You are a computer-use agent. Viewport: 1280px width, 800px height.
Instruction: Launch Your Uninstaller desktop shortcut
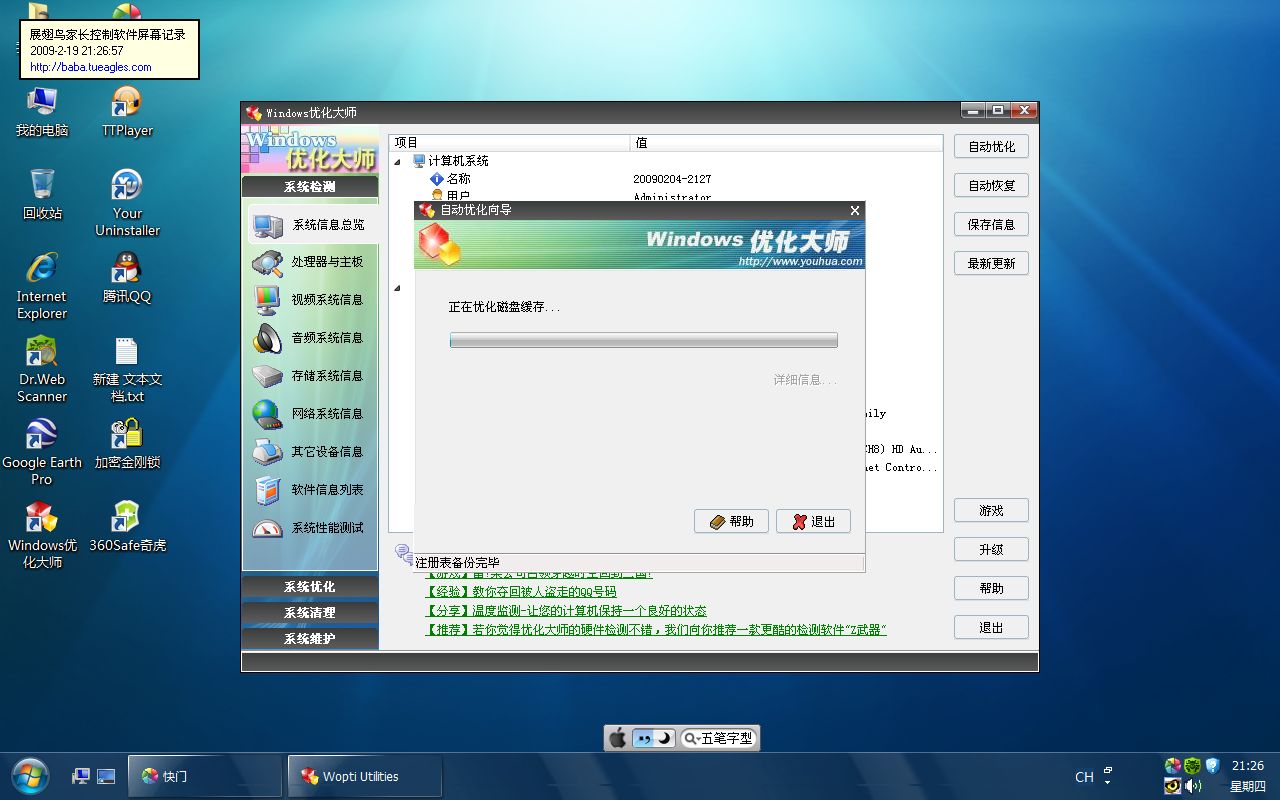coord(127,203)
